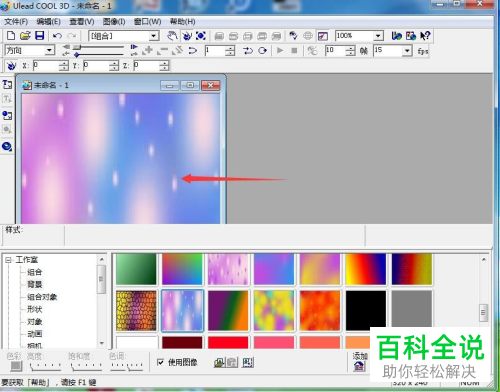This screenshot has width=500, height=392.
Task: Open the 帮助(H) menu
Action: pyautogui.click(x=183, y=22)
